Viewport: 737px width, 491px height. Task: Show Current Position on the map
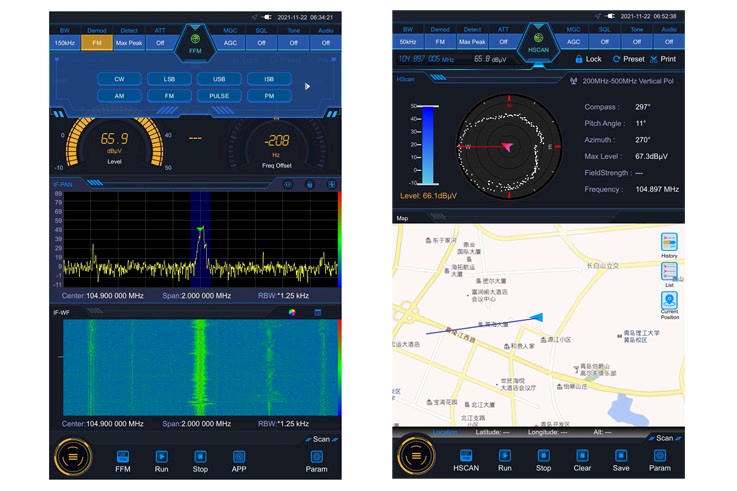click(x=669, y=303)
